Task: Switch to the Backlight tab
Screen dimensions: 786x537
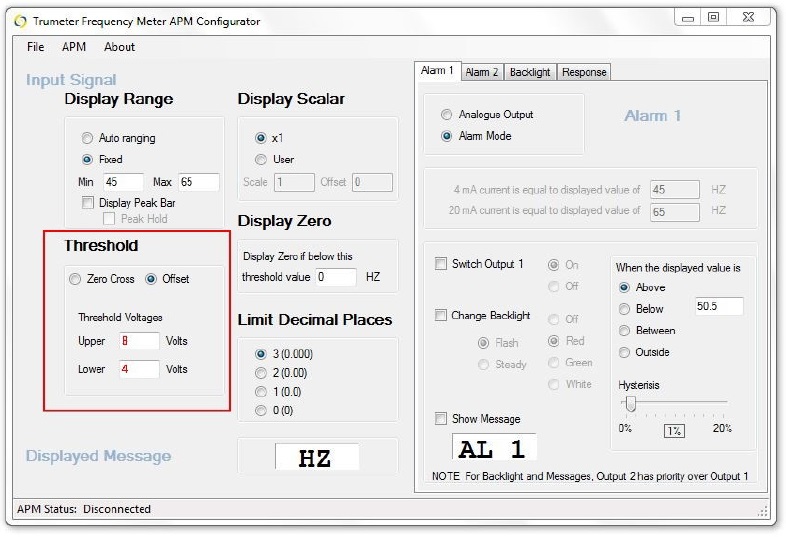Action: (x=530, y=72)
